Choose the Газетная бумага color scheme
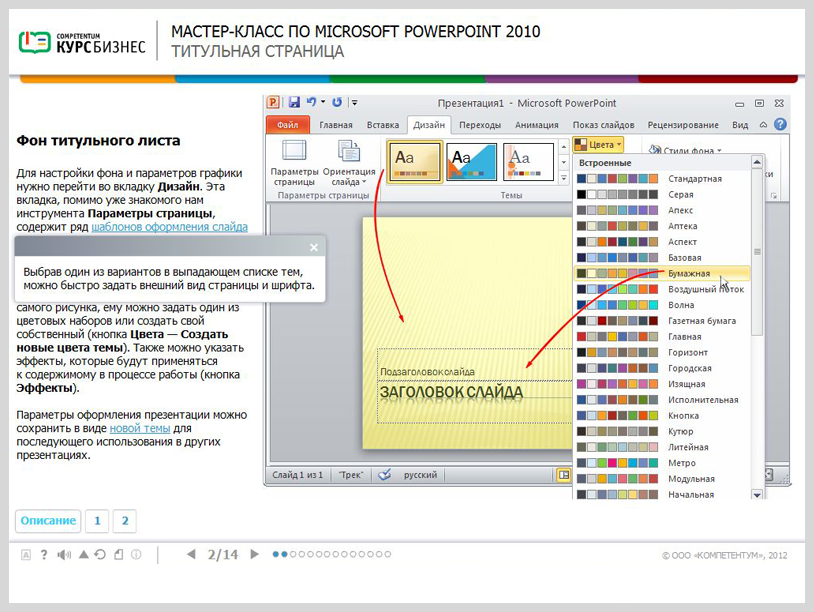 [x=662, y=321]
